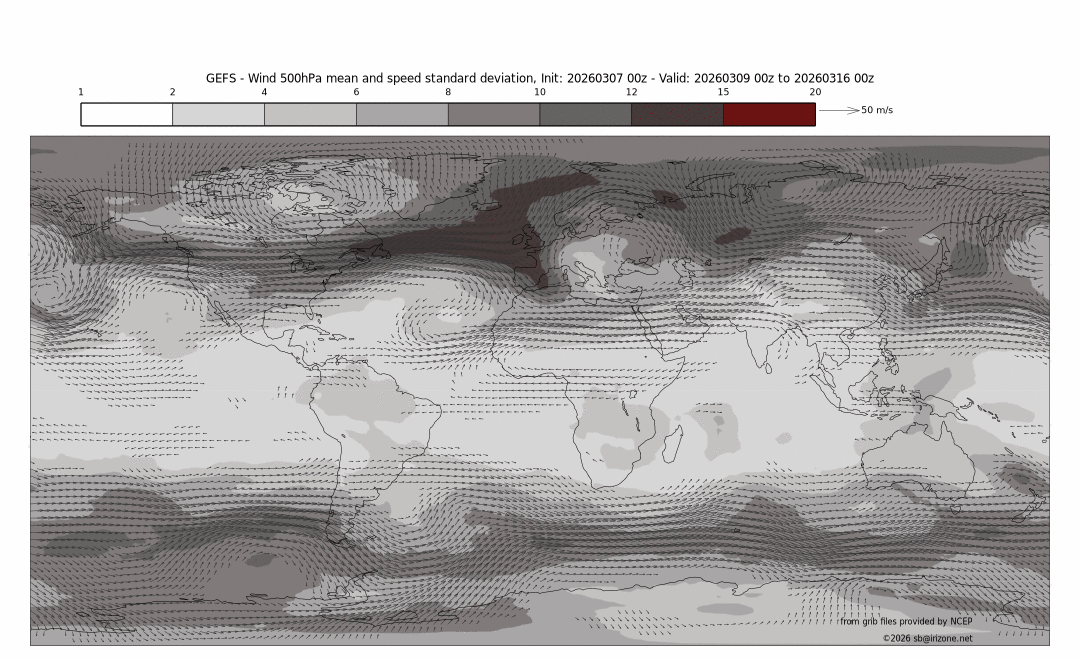The height and width of the screenshot is (658, 1080).
Task: Click the white 1–2 colorbar segment
Action: tap(126, 114)
